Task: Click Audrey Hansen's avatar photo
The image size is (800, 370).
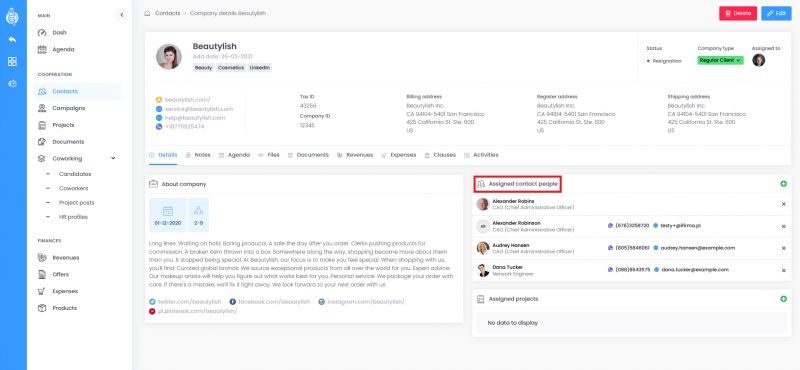Action: coord(483,248)
